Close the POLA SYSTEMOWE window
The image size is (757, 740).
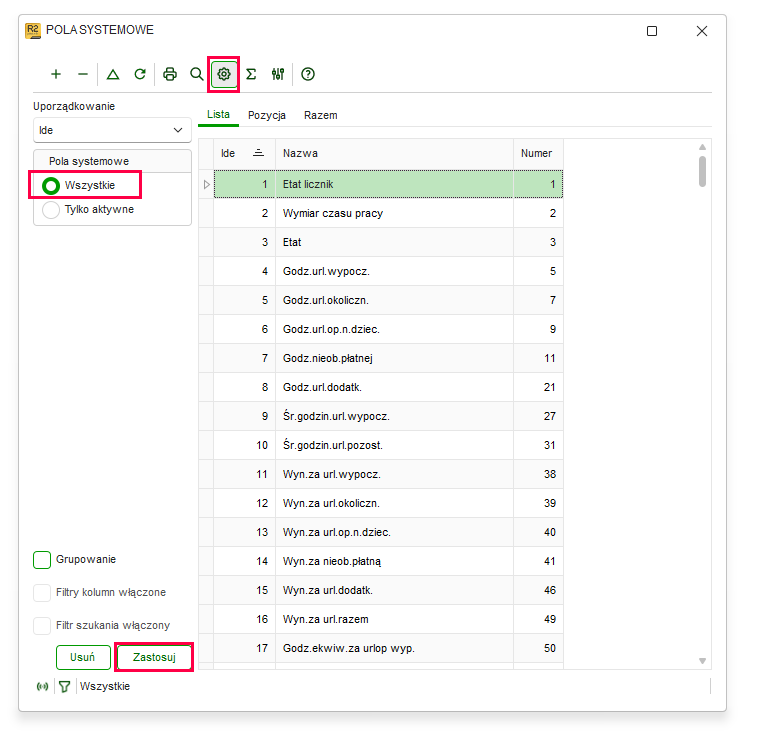[x=702, y=31]
